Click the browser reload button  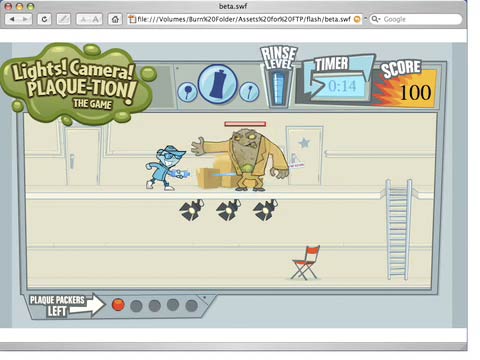[44, 19]
